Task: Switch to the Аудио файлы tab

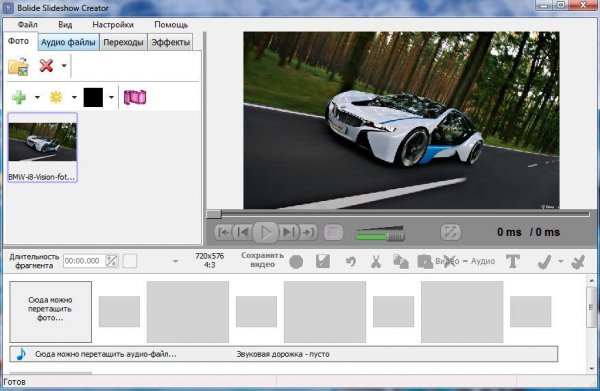Action: tap(68, 42)
